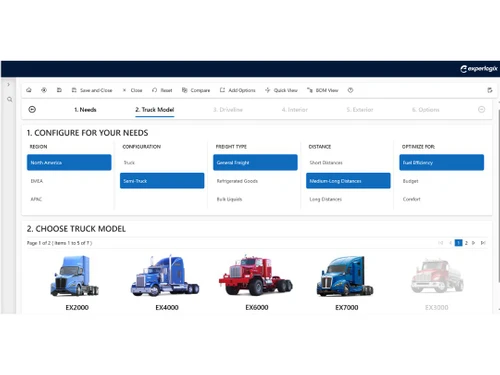The image size is (500, 375).
Task: Click the save disk icon in the toolbar
Action: pos(59,90)
